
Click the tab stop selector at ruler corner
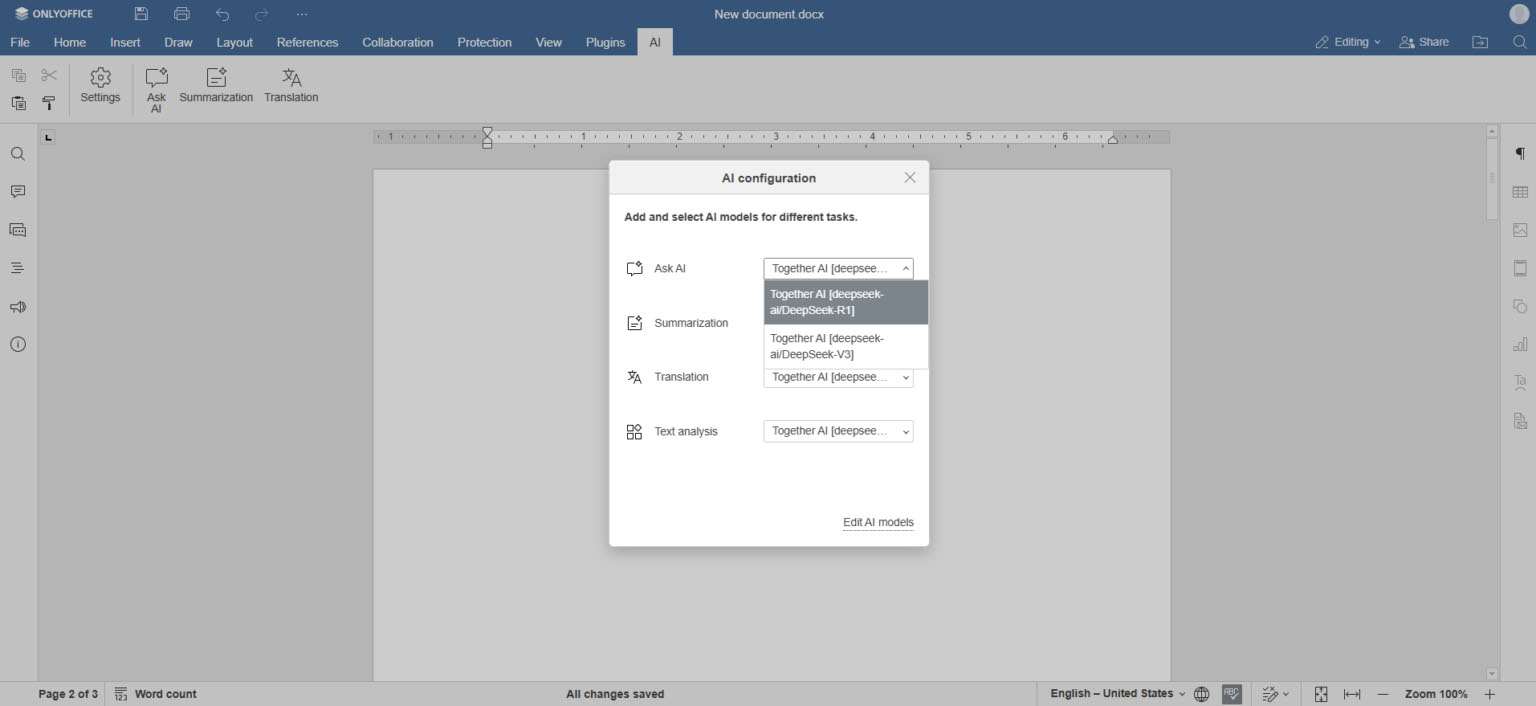pyautogui.click(x=48, y=137)
